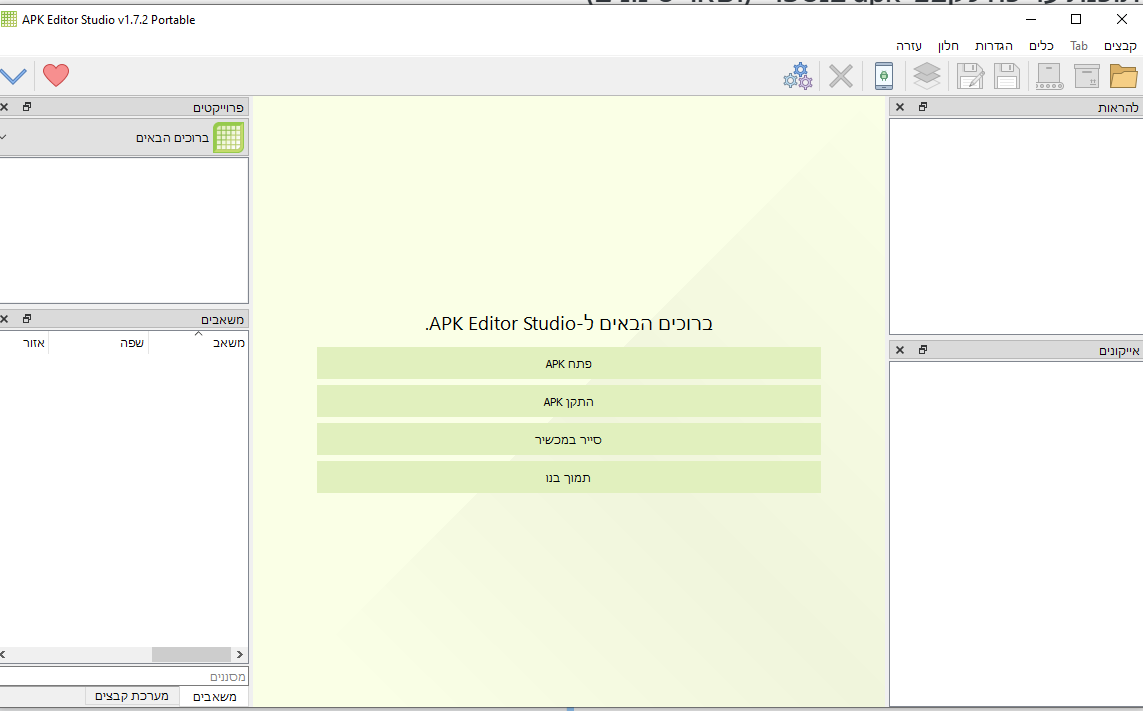
Task: Switch to the מערכת קבצים tab
Action: pyautogui.click(x=132, y=696)
